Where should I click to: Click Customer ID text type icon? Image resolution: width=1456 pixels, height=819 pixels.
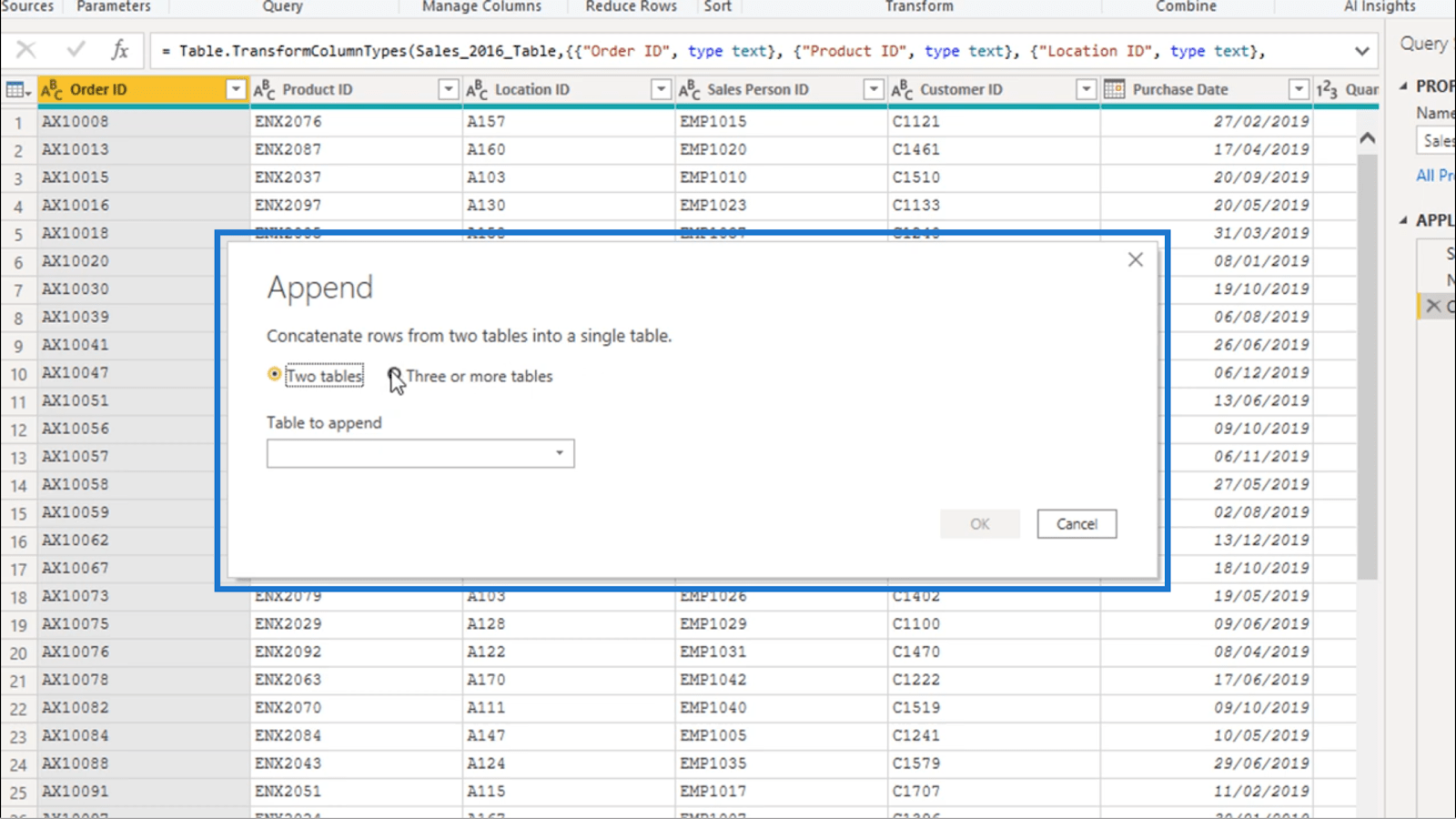tap(902, 89)
